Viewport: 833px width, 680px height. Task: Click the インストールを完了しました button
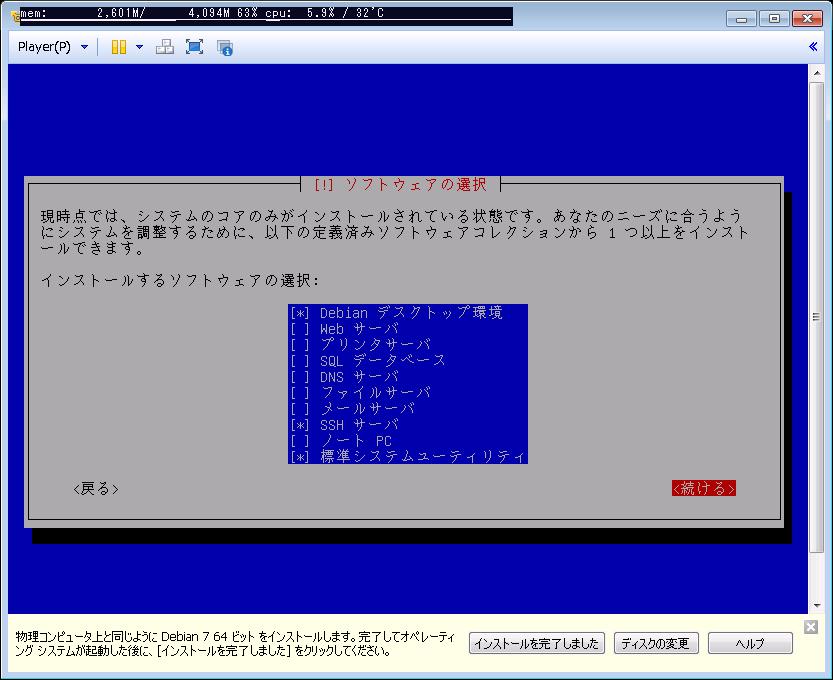pyautogui.click(x=537, y=643)
